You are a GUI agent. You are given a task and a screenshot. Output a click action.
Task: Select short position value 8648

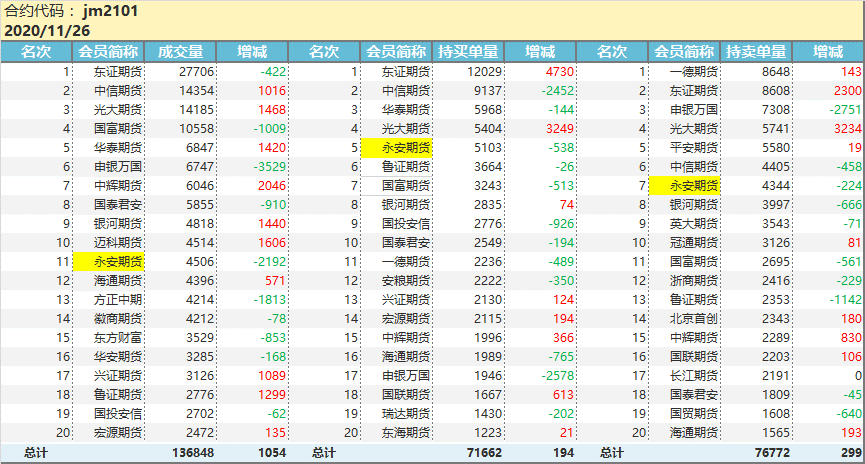(x=776, y=72)
